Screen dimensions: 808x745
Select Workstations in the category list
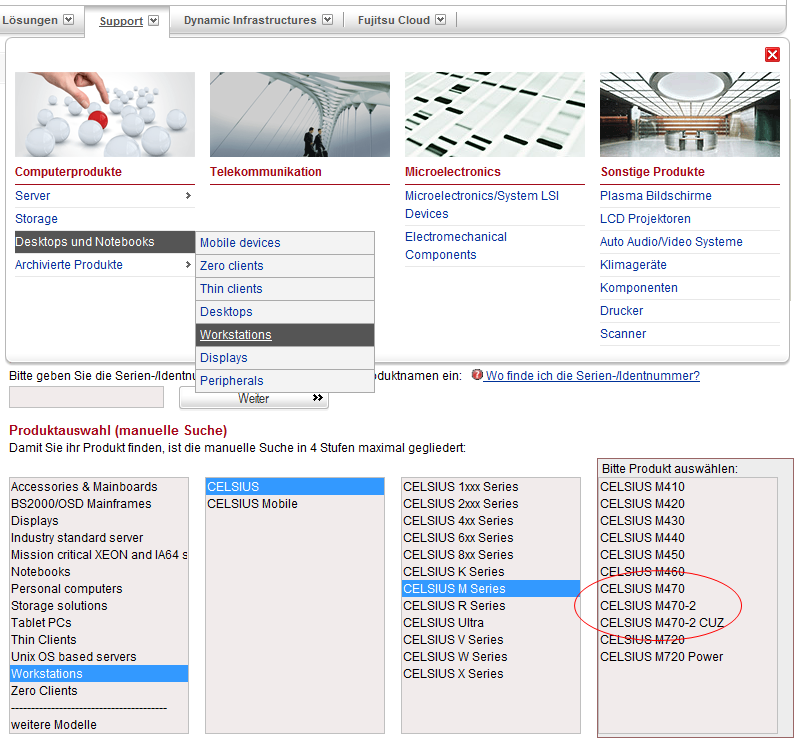coord(99,673)
